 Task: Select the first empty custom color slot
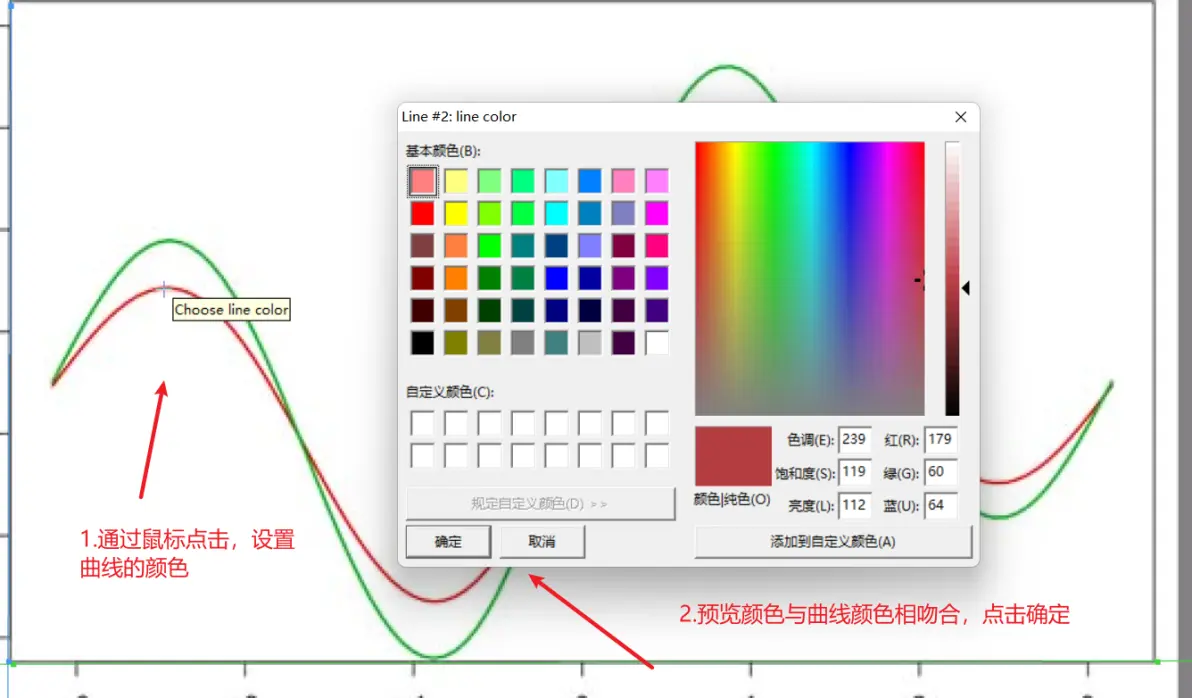(423, 423)
